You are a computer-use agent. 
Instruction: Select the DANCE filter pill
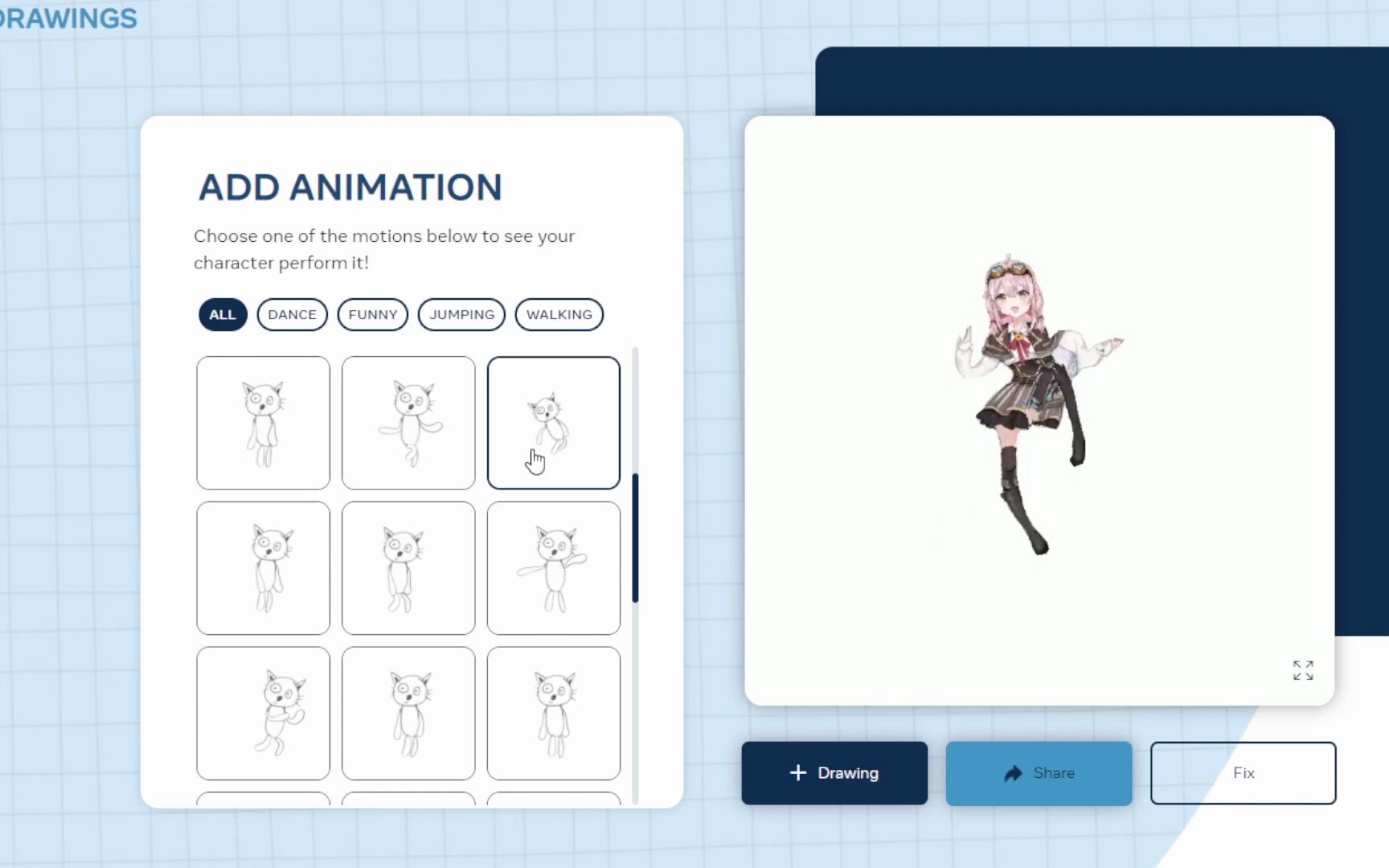click(x=292, y=314)
